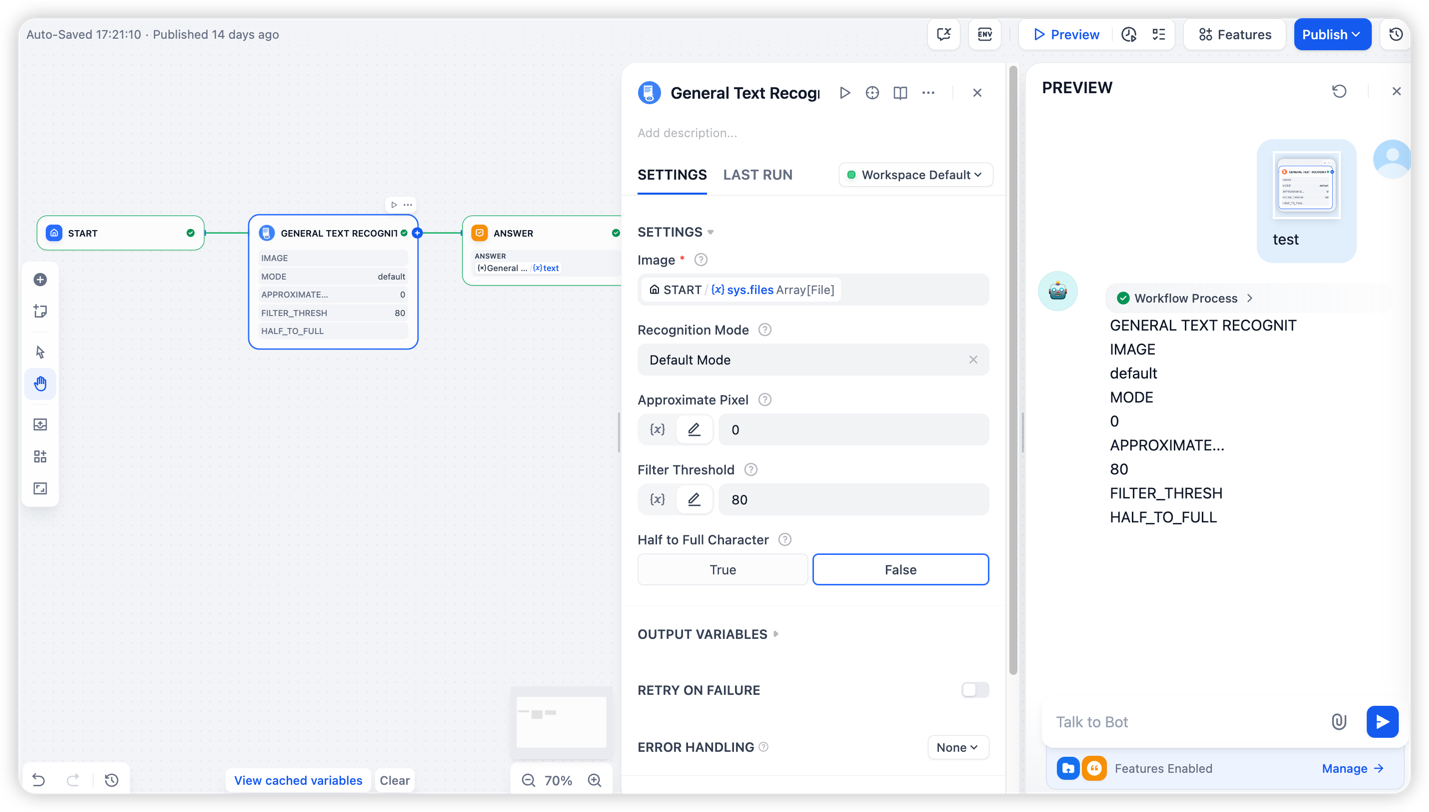Screen dimensions: 1429x812
Task: Click the add node plus icon
Action: click(40, 280)
